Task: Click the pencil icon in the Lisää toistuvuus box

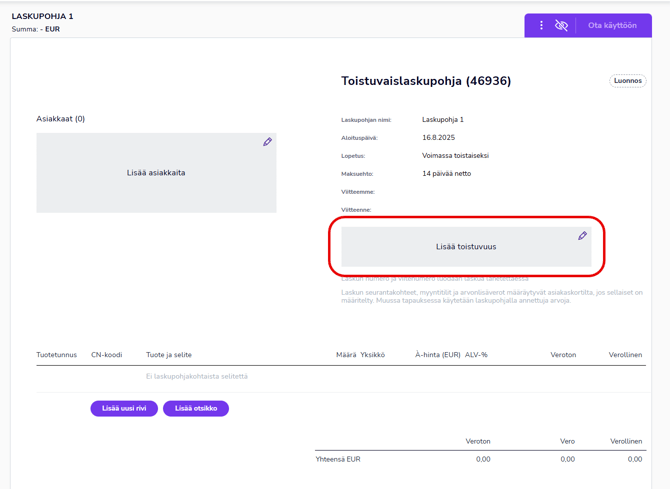Action: [582, 236]
